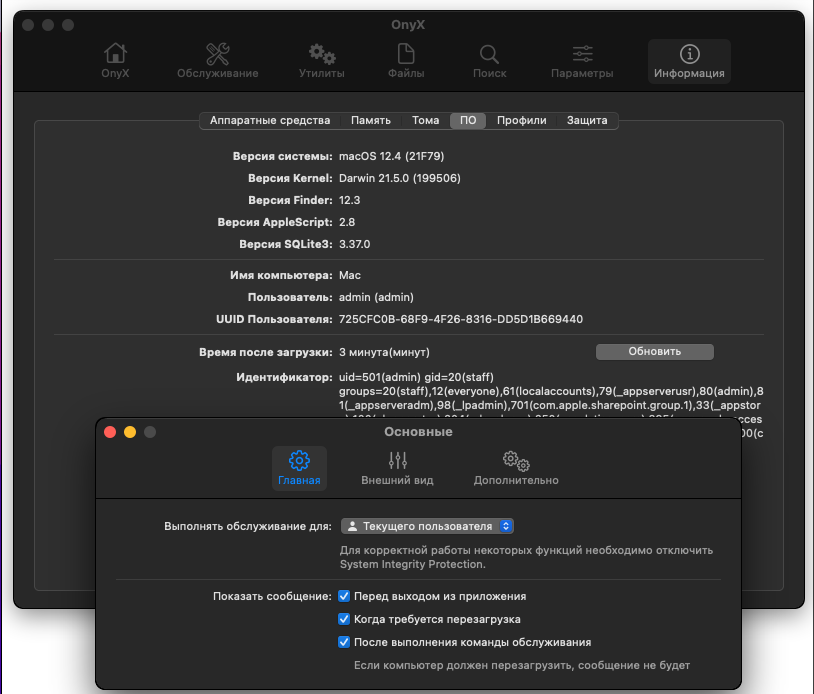The image size is (814, 694).
Task: Select the ПО tab
Action: 468,120
